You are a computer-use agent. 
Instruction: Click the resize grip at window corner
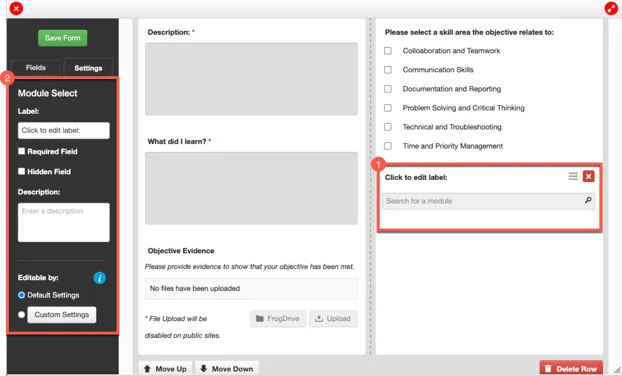(617, 371)
